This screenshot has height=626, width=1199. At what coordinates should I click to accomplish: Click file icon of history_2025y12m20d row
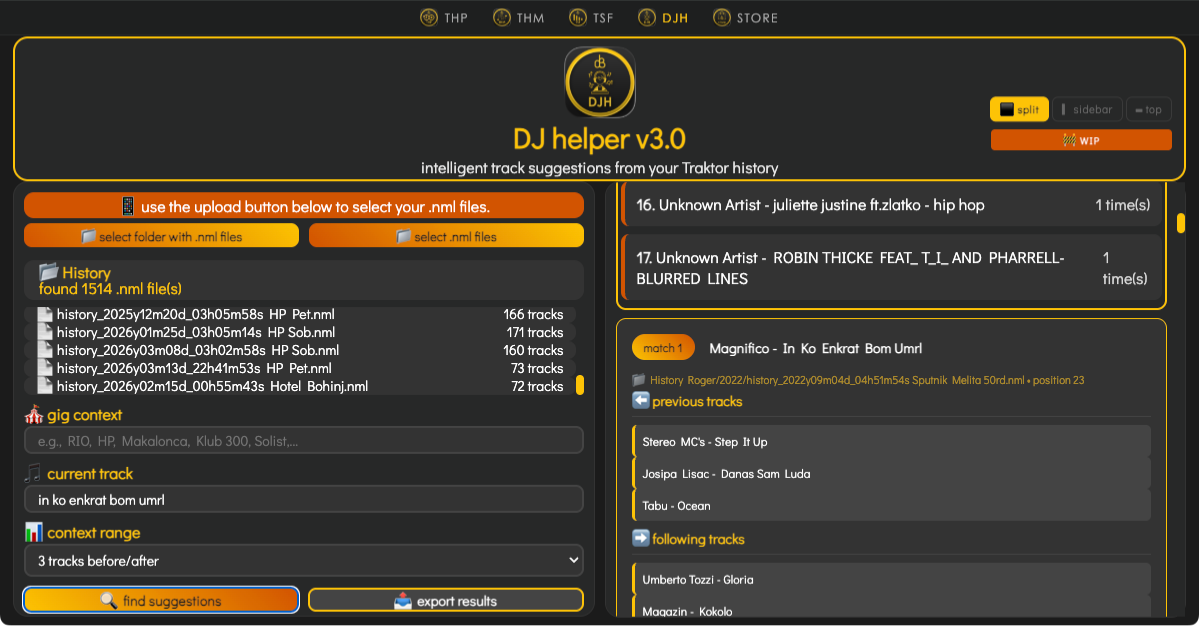(x=45, y=314)
